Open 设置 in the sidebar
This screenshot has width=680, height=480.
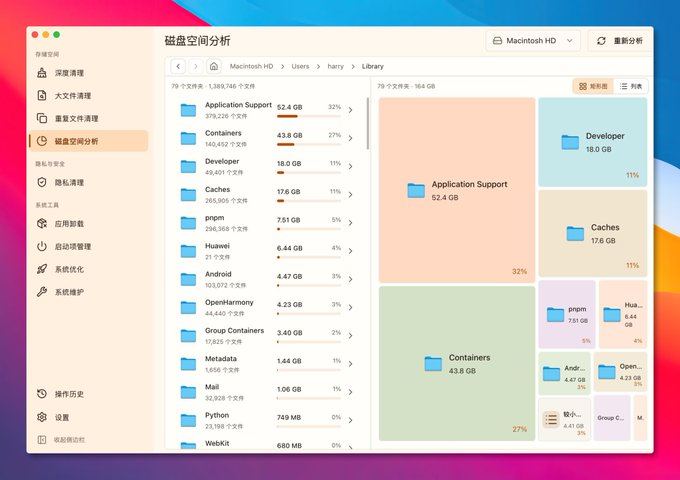(x=88, y=417)
